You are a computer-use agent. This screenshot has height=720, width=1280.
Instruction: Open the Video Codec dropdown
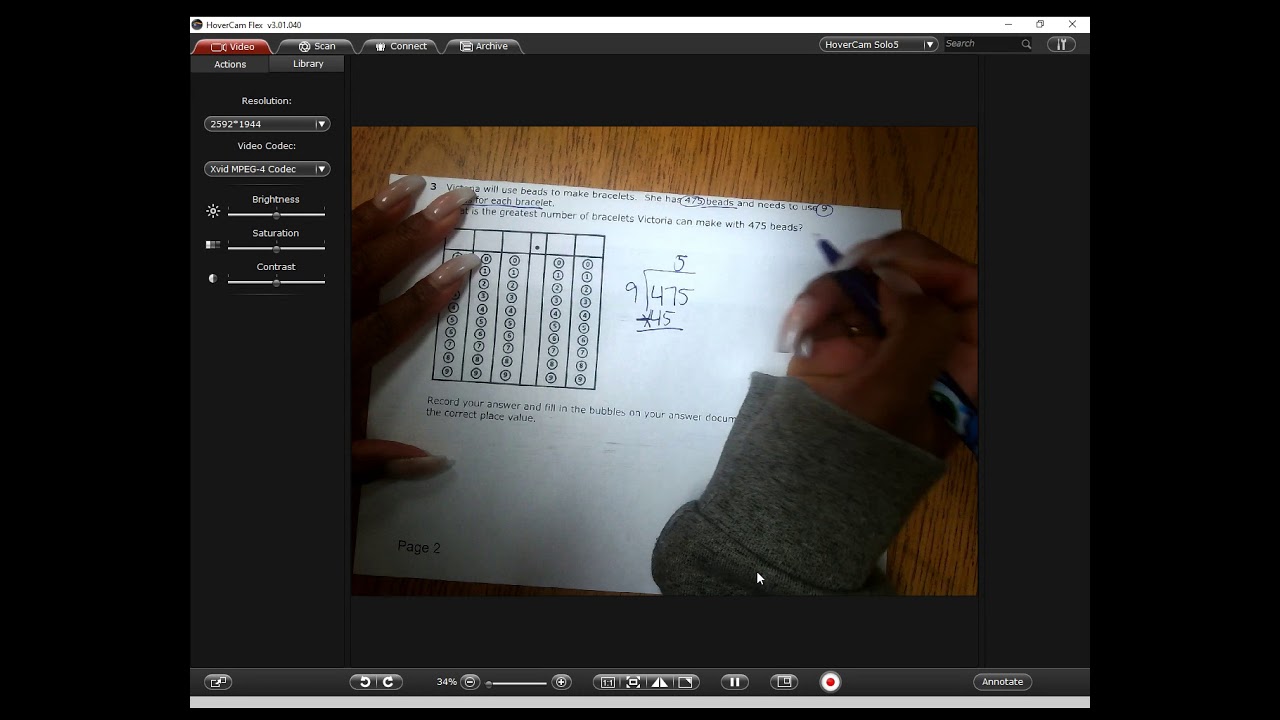tap(267, 169)
